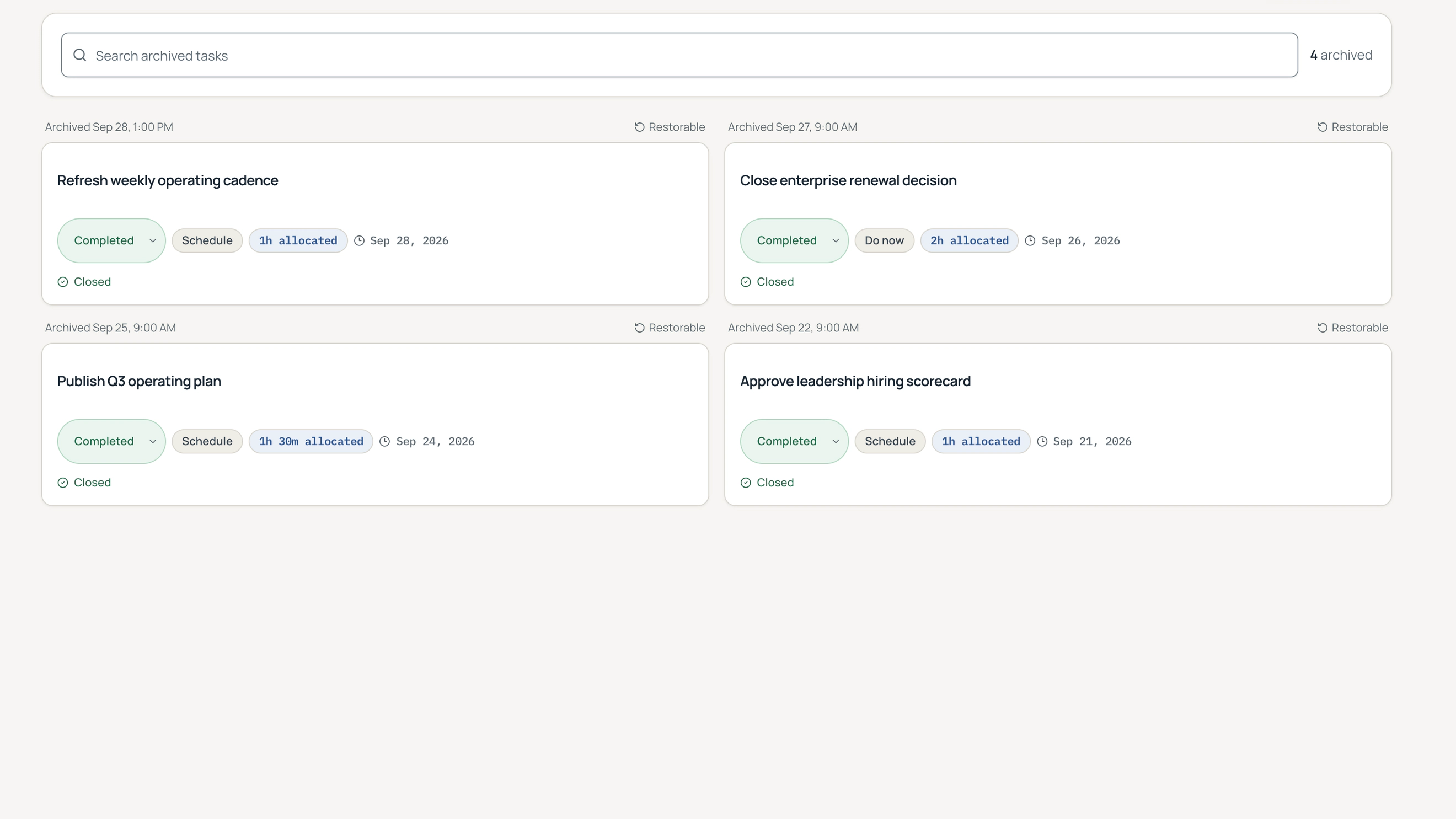Click the Closed checkmark icon on Approve leadership hiring scorecard
This screenshot has width=1456, height=819.
(746, 483)
